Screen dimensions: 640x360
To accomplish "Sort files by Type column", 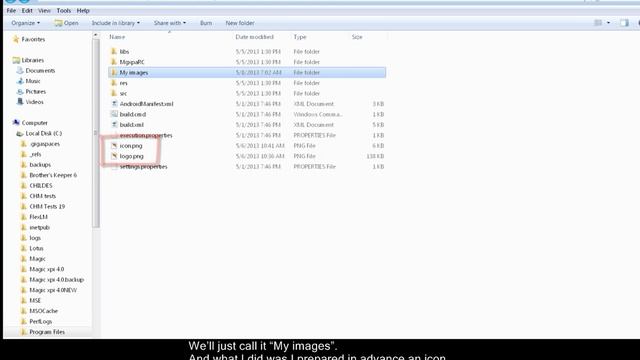I will pos(300,37).
